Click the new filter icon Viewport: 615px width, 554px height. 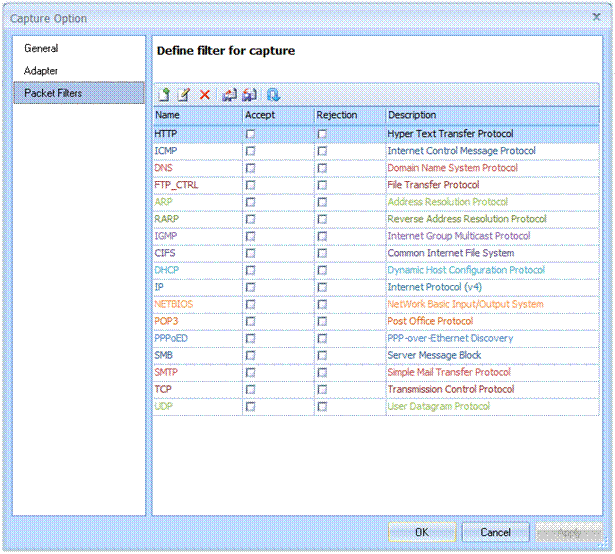(x=164, y=95)
